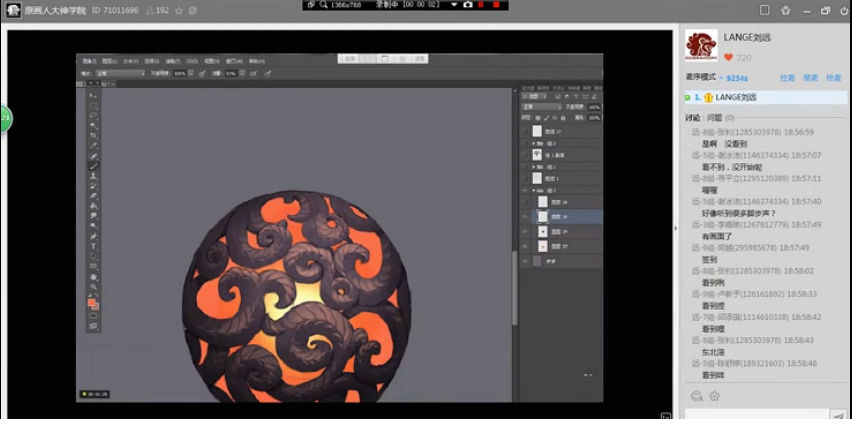Hide the topmost layer in the layers panel
The height and width of the screenshot is (442, 852).
[x=525, y=131]
